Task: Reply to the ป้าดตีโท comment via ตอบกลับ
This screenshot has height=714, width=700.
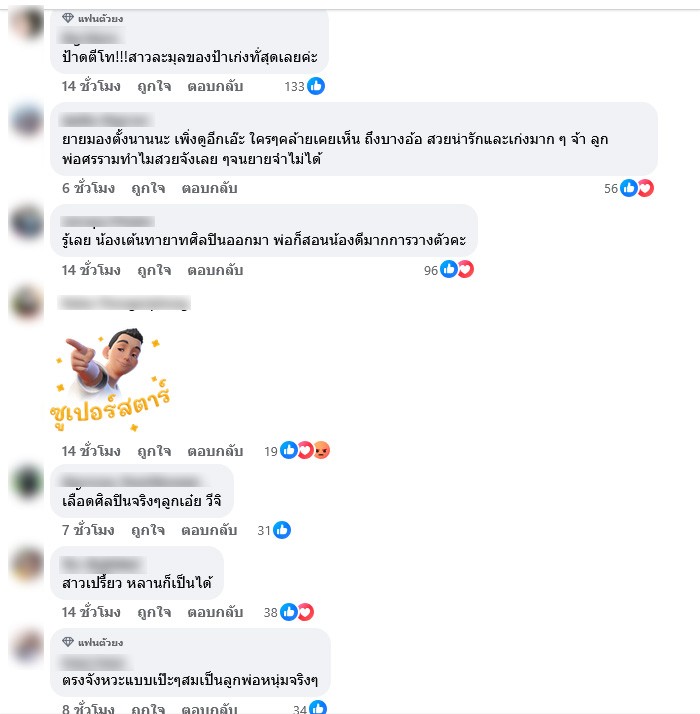Action: tap(215, 86)
